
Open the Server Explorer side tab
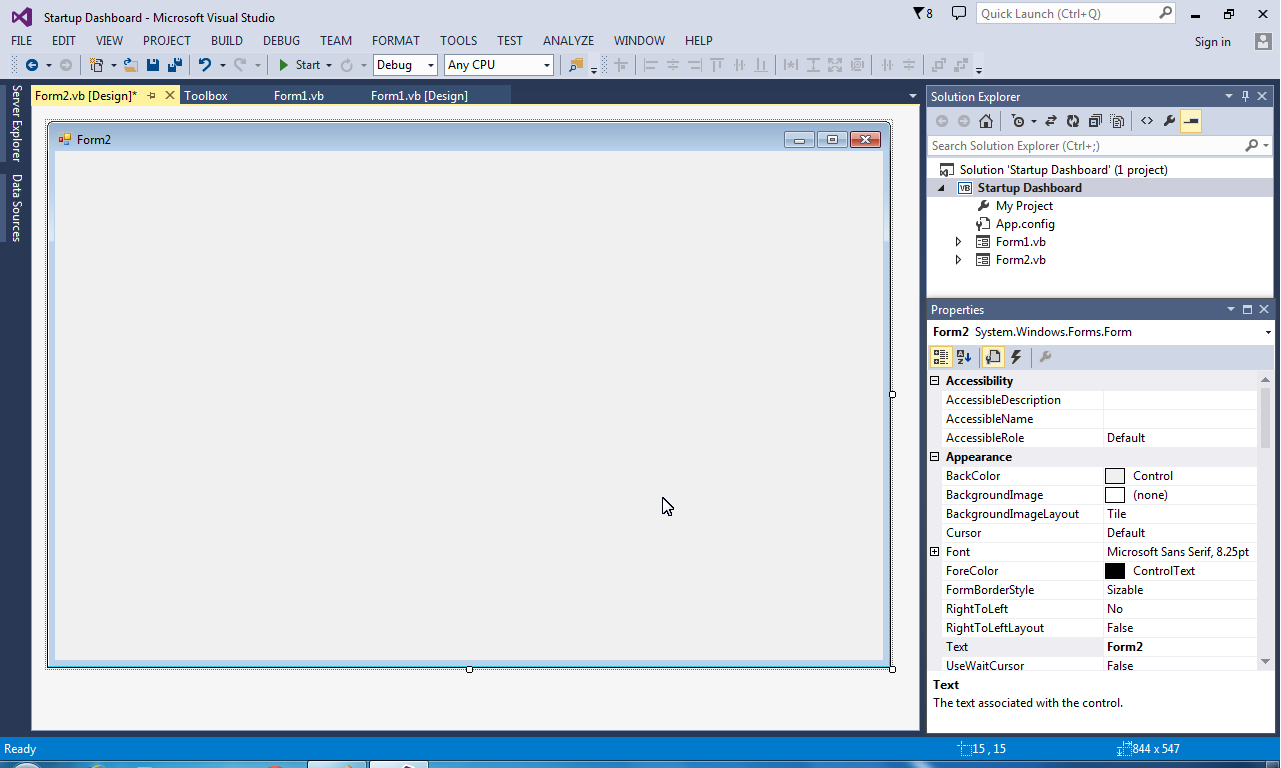pos(16,123)
